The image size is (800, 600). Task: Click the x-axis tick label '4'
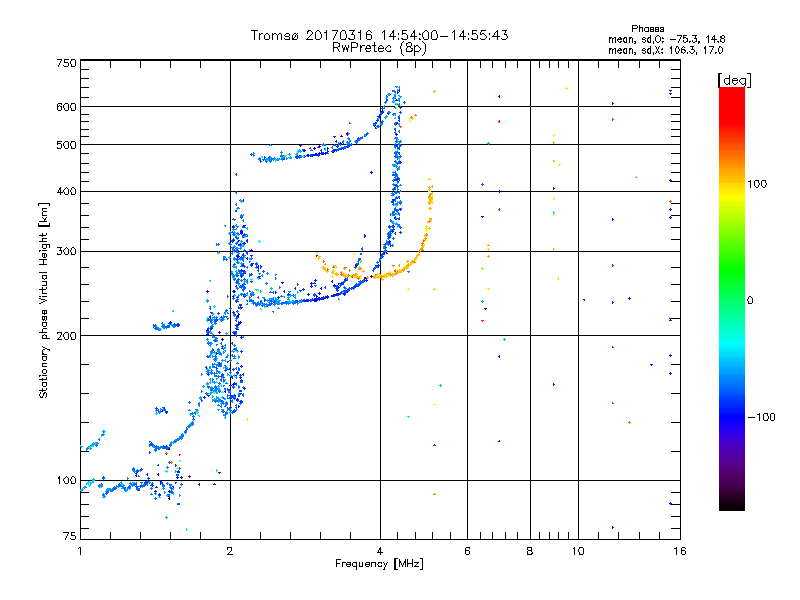tap(380, 551)
